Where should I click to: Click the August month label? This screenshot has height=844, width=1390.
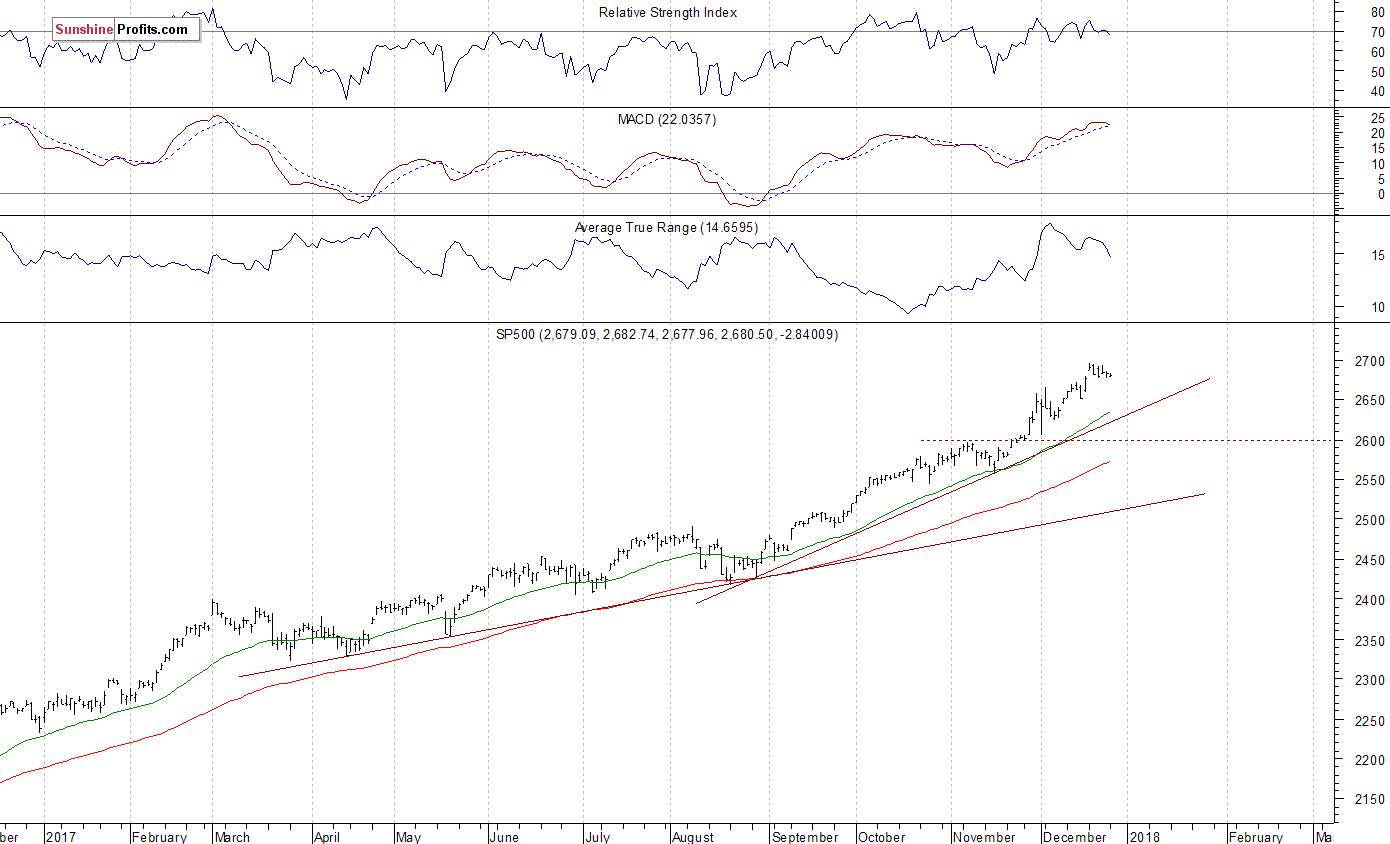click(x=693, y=837)
